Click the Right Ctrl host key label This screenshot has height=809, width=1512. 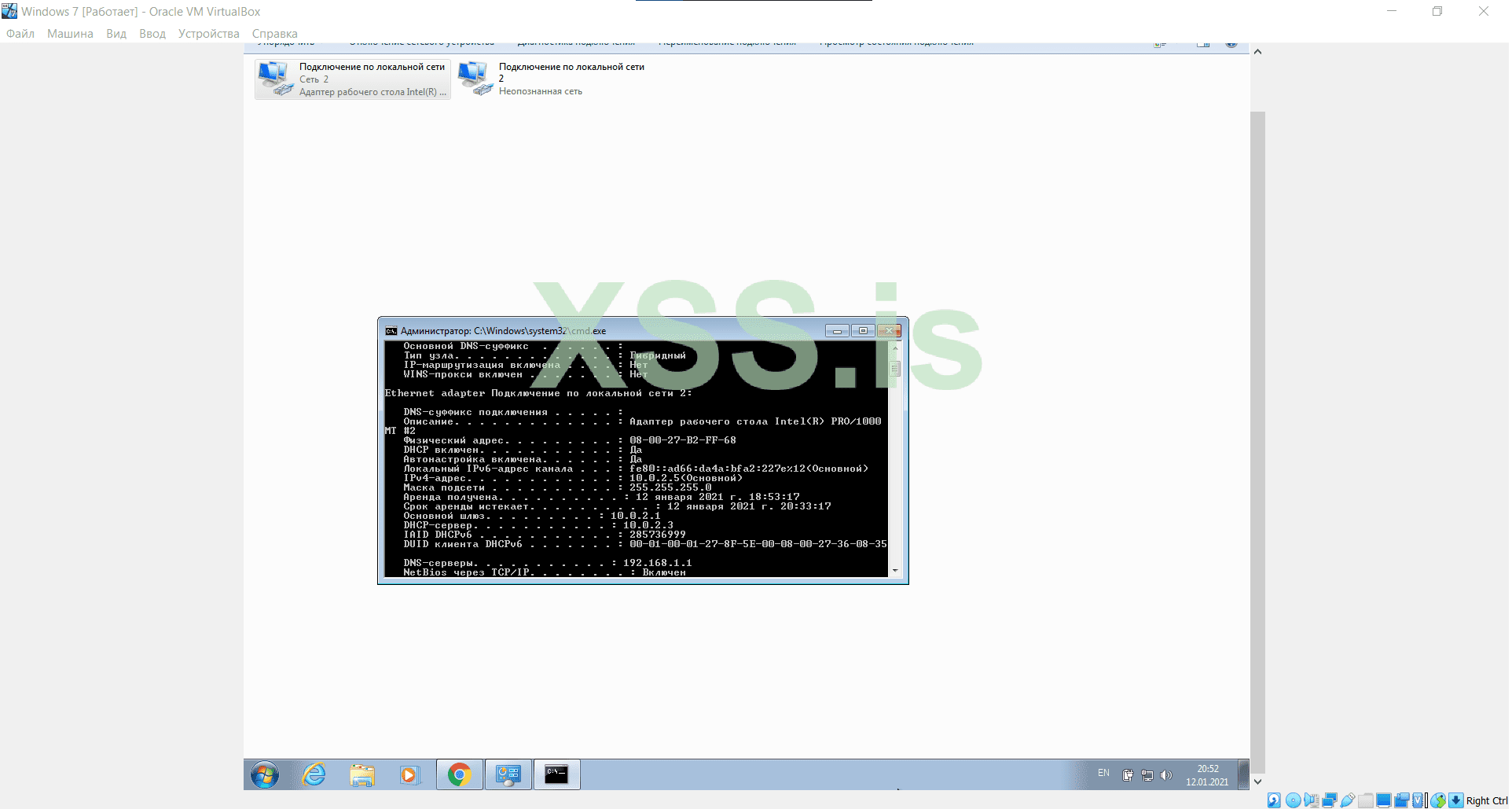click(x=1487, y=801)
